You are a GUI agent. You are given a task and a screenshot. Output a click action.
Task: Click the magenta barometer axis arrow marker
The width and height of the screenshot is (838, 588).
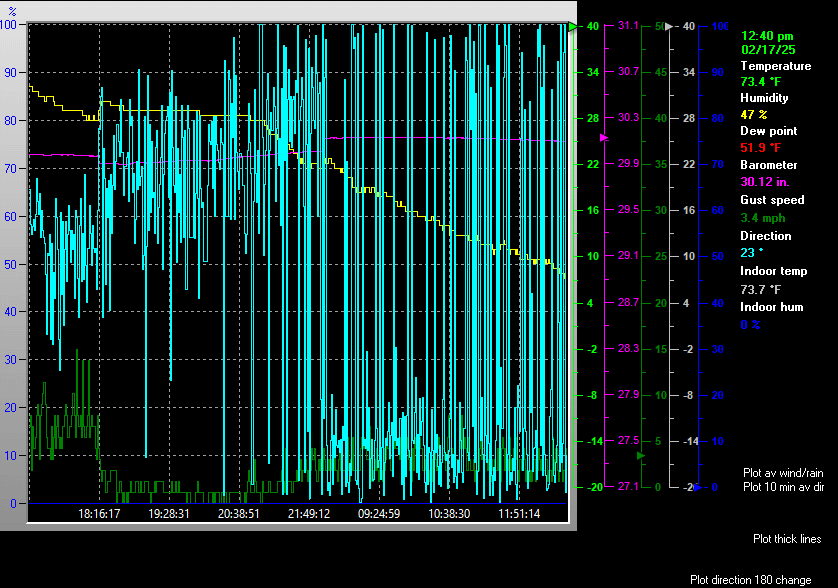(603, 137)
